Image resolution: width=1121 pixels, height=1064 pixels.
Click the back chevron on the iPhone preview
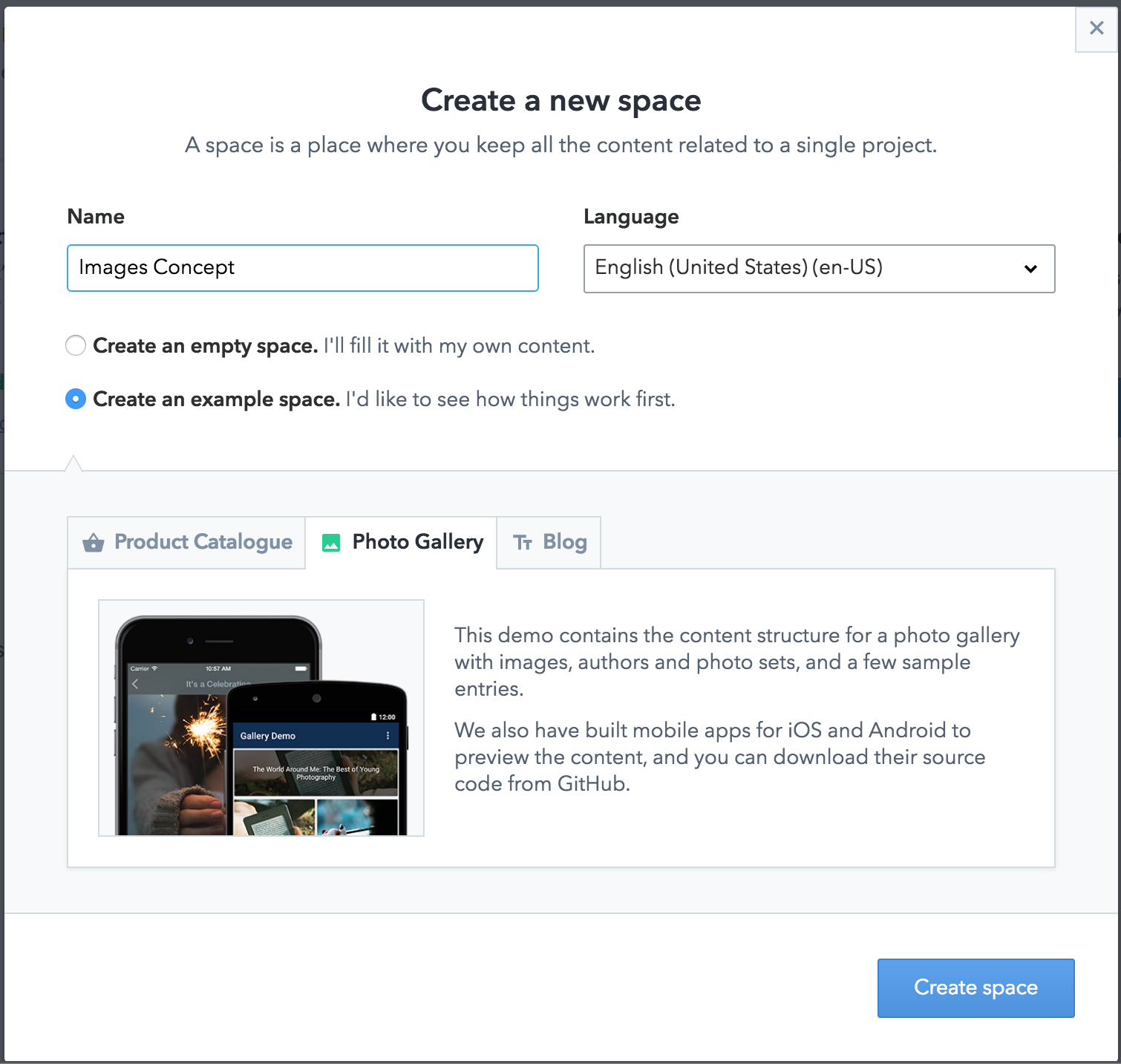[x=135, y=684]
